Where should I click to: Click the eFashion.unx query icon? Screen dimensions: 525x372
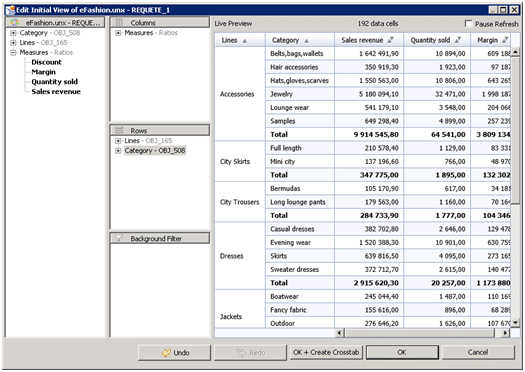coord(14,22)
